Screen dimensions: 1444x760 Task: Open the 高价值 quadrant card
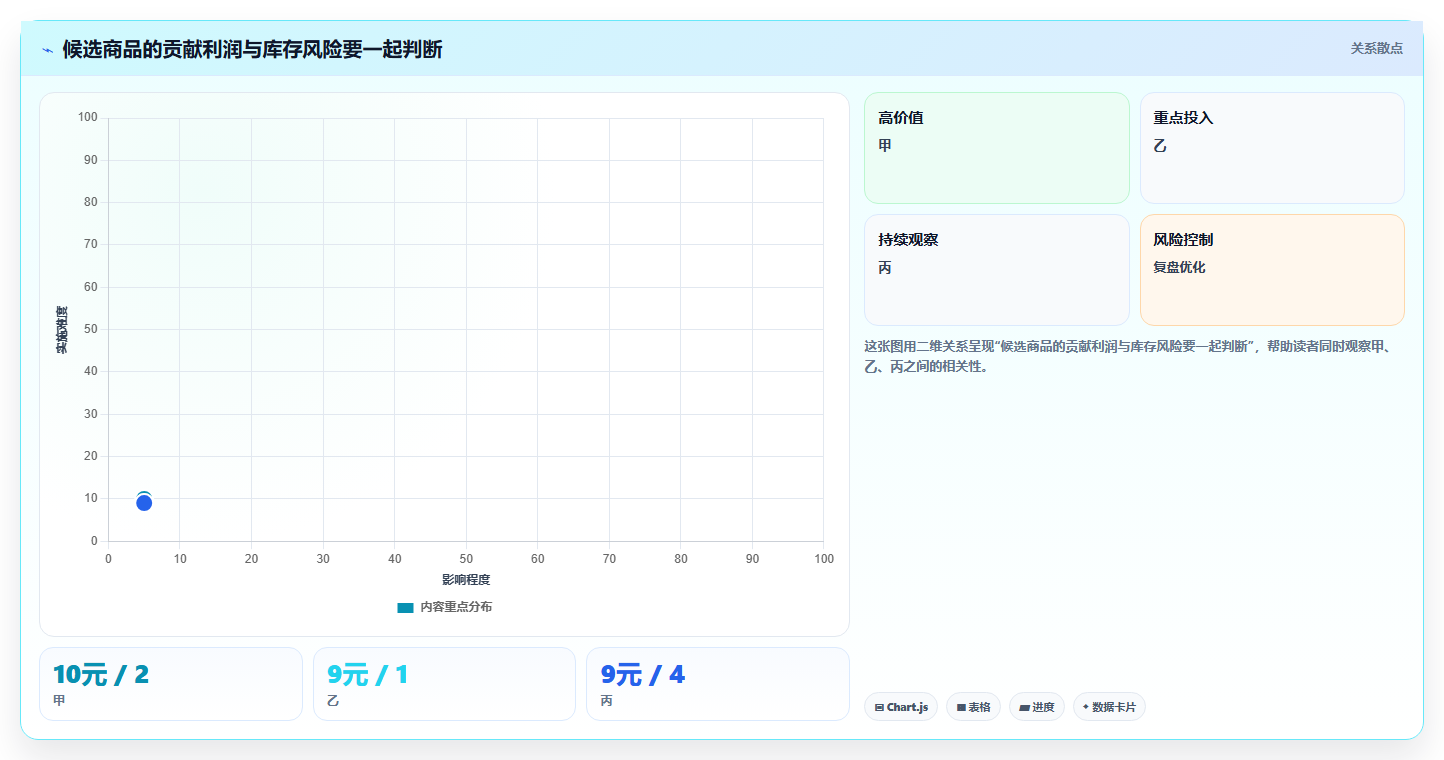(997, 148)
